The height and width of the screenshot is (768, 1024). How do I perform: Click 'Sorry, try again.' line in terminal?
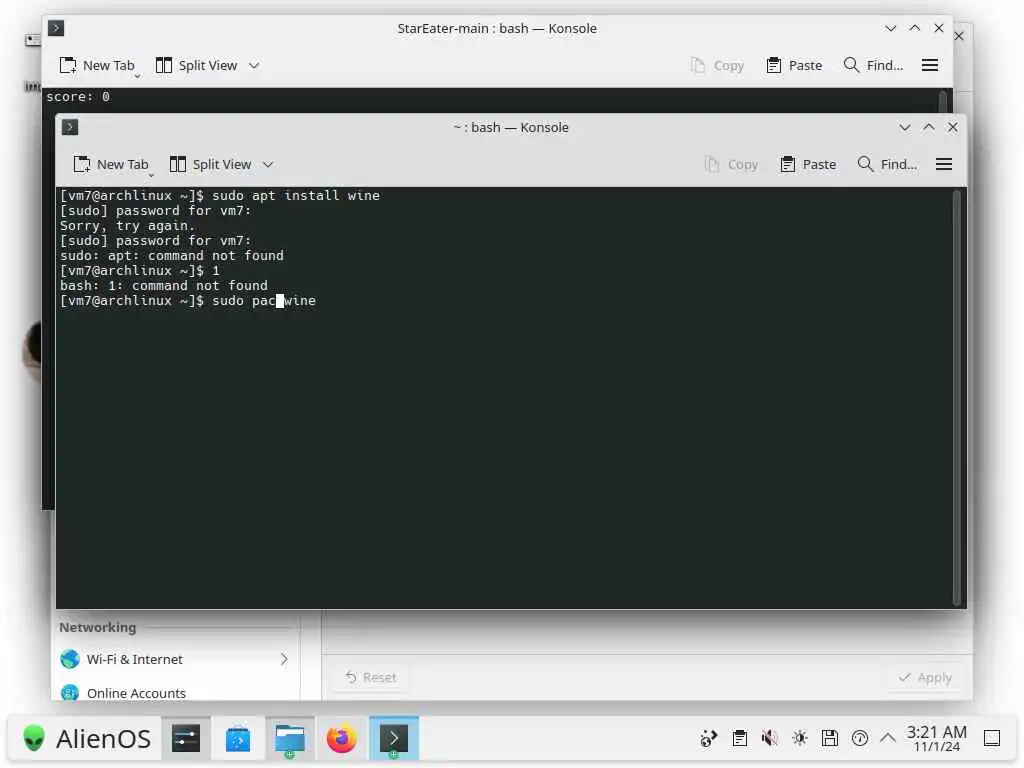pyautogui.click(x=127, y=226)
